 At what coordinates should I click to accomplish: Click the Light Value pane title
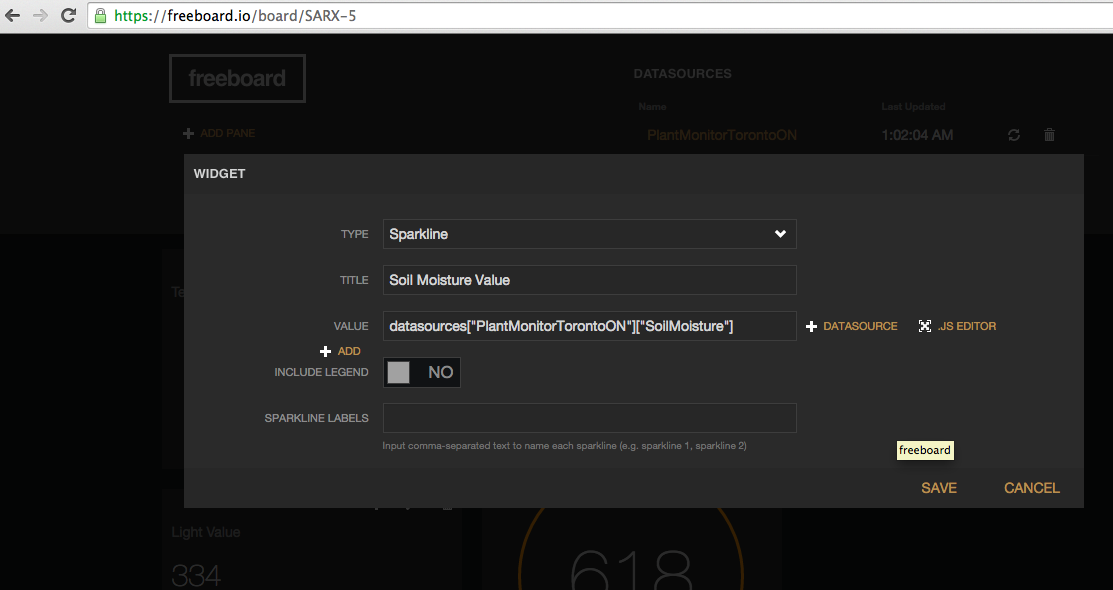click(x=206, y=532)
